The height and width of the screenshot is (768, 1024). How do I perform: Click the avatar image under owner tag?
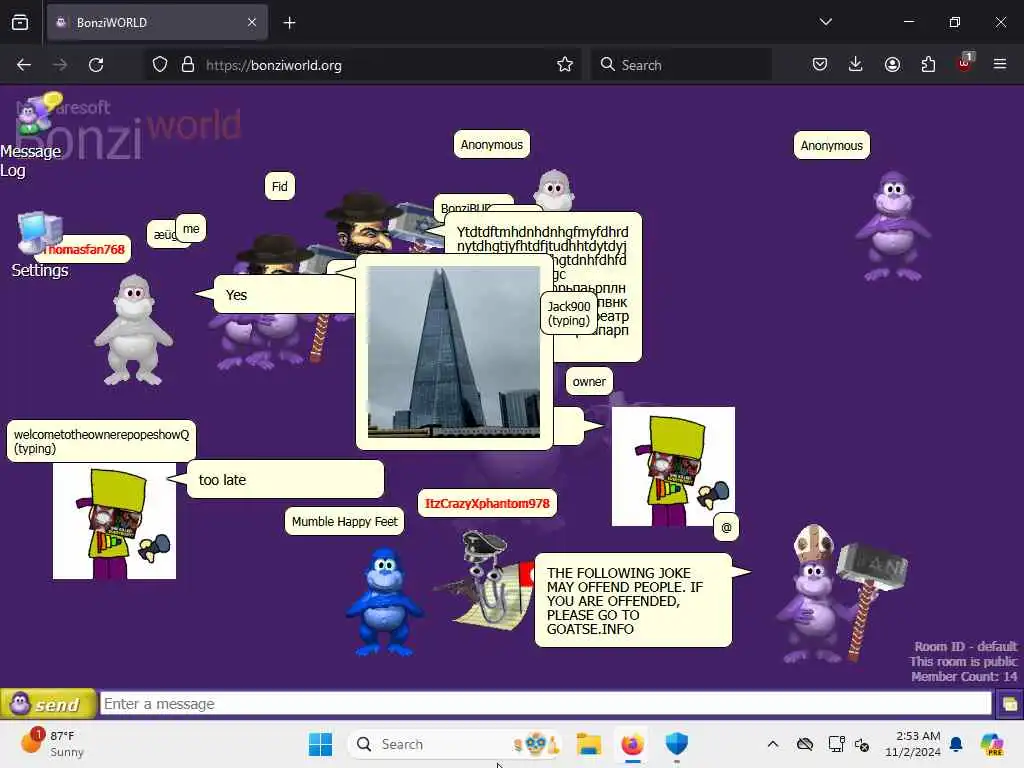[x=673, y=466]
